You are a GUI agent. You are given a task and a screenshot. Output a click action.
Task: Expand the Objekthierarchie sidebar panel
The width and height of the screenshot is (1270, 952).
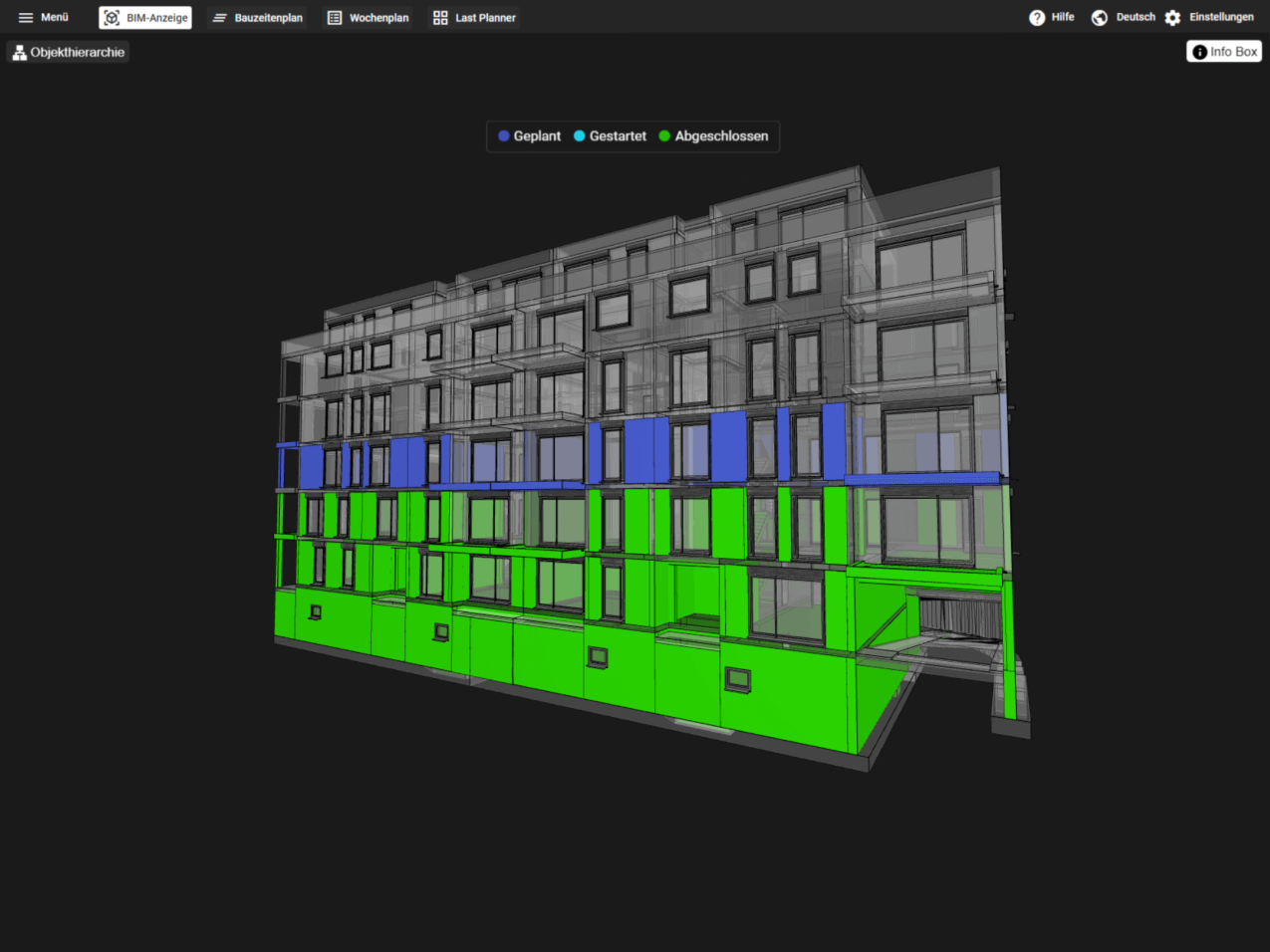[x=68, y=51]
